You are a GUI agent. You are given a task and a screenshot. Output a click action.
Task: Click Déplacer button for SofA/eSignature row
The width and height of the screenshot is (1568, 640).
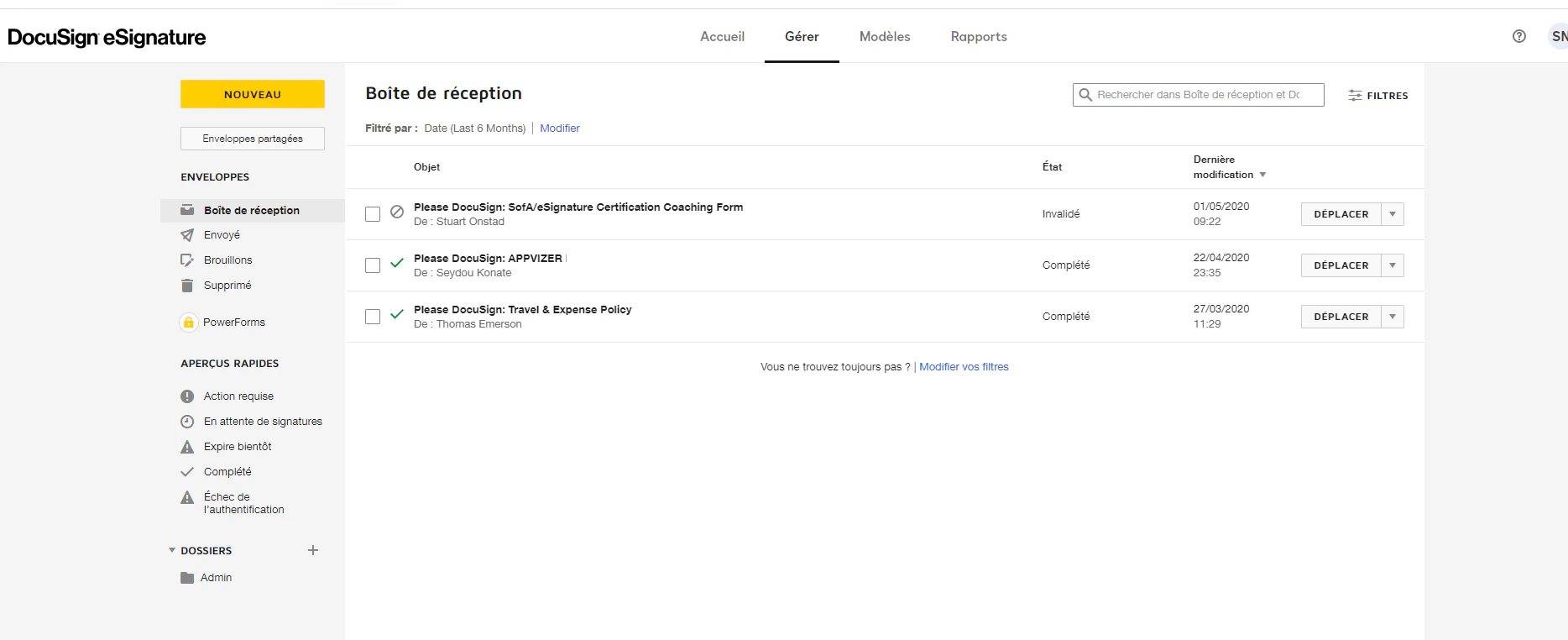click(x=1341, y=214)
